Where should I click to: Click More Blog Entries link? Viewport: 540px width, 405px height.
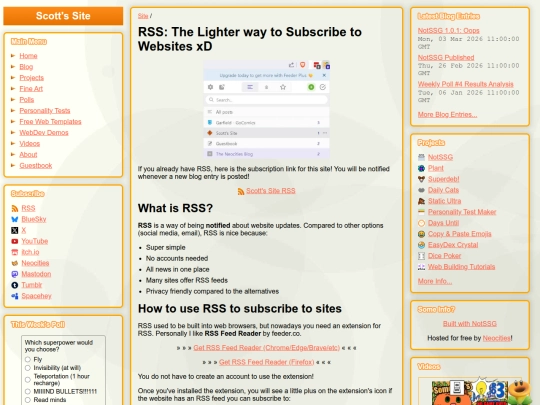[447, 115]
